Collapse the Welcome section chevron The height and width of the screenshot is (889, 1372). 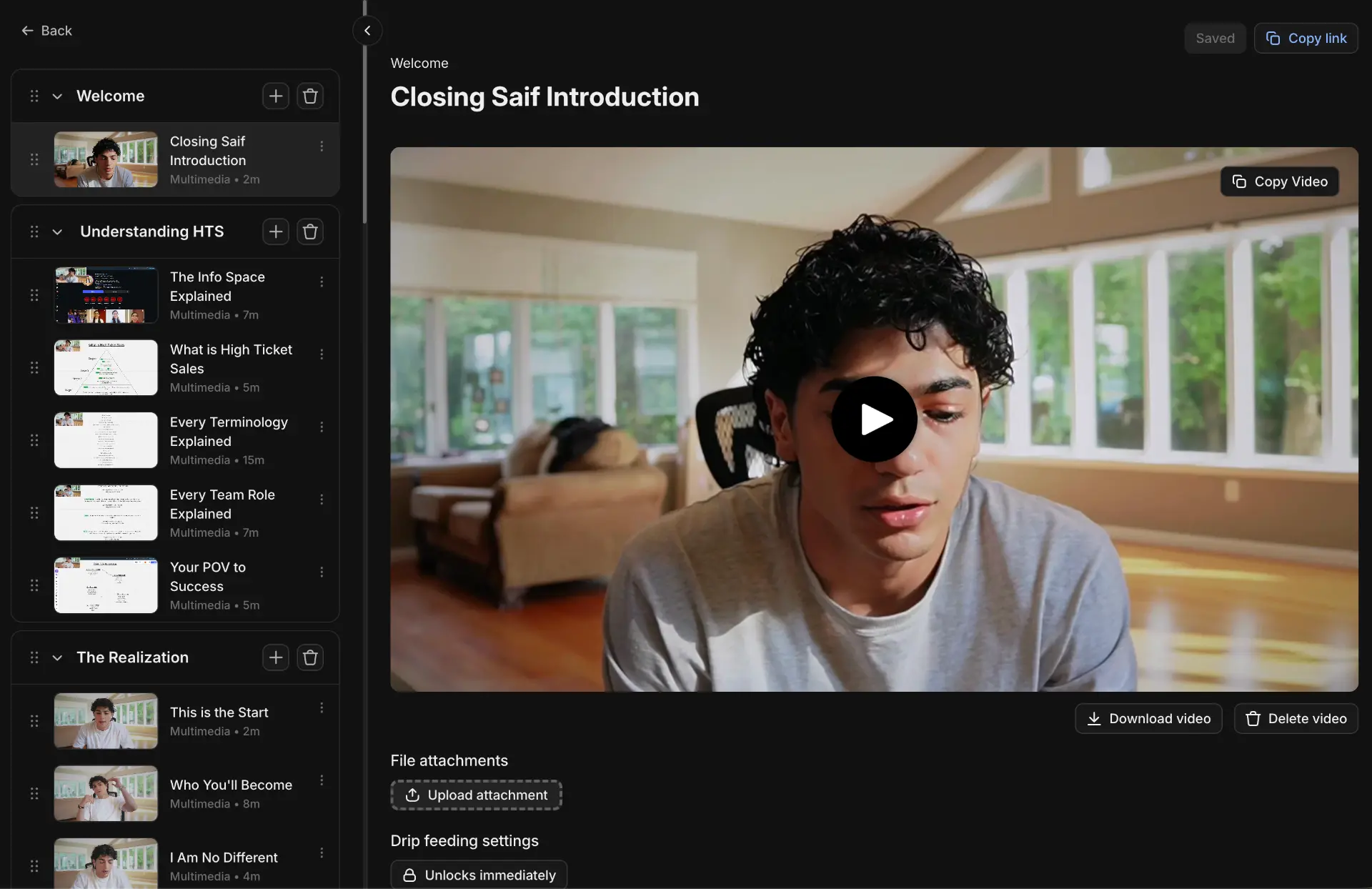pos(57,96)
